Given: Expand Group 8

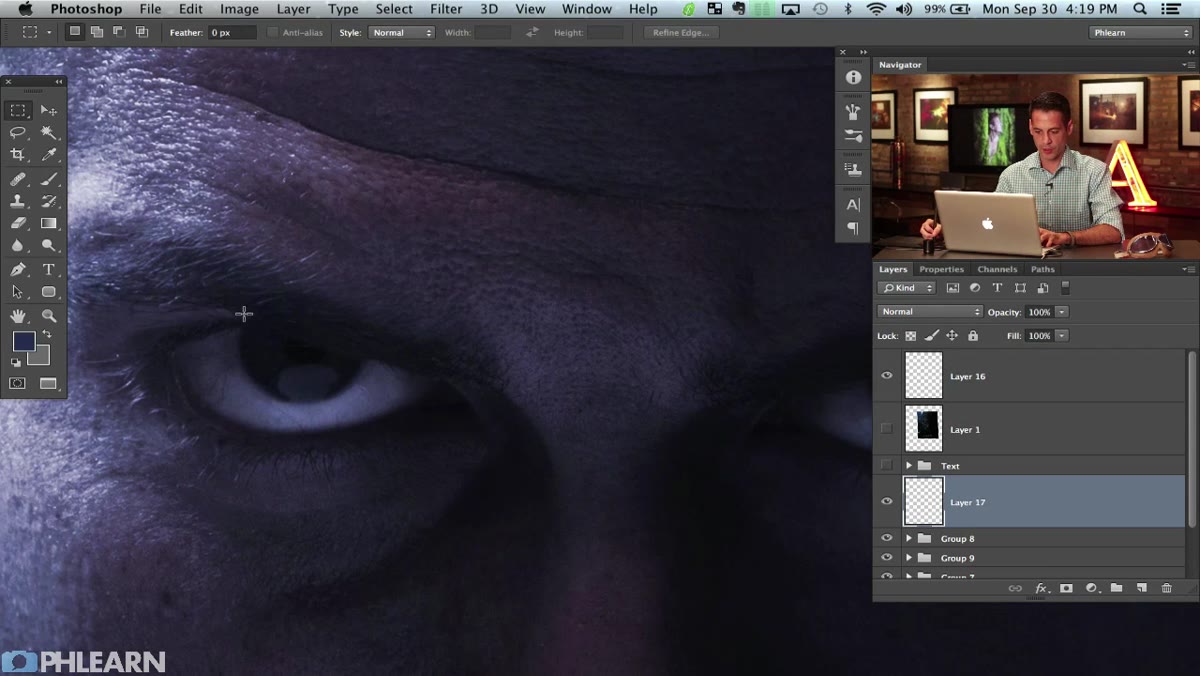Looking at the screenshot, I should (909, 538).
